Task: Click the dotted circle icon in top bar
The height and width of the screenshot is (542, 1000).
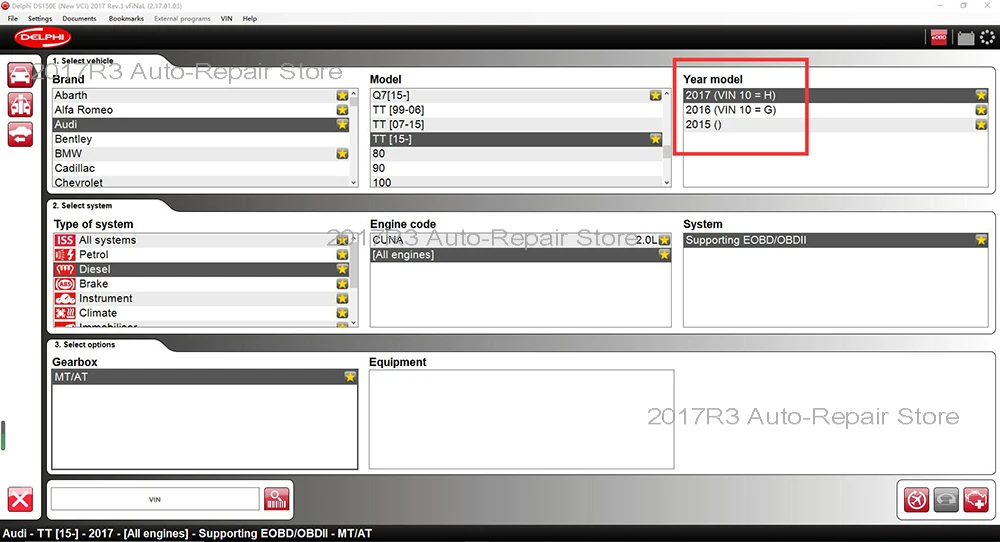Action: click(987, 38)
